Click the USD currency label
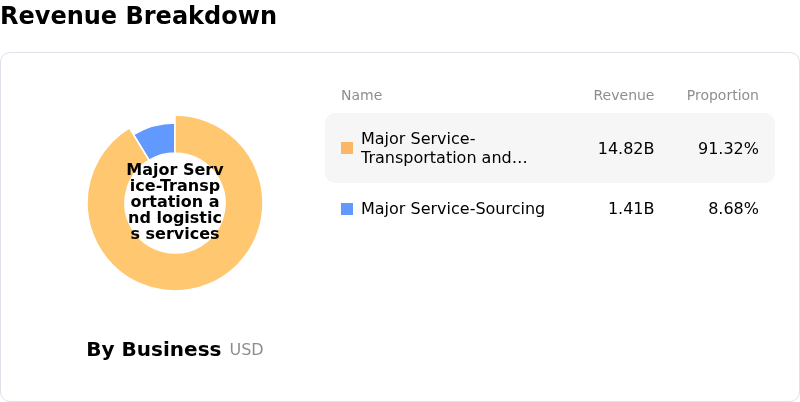 click(246, 349)
